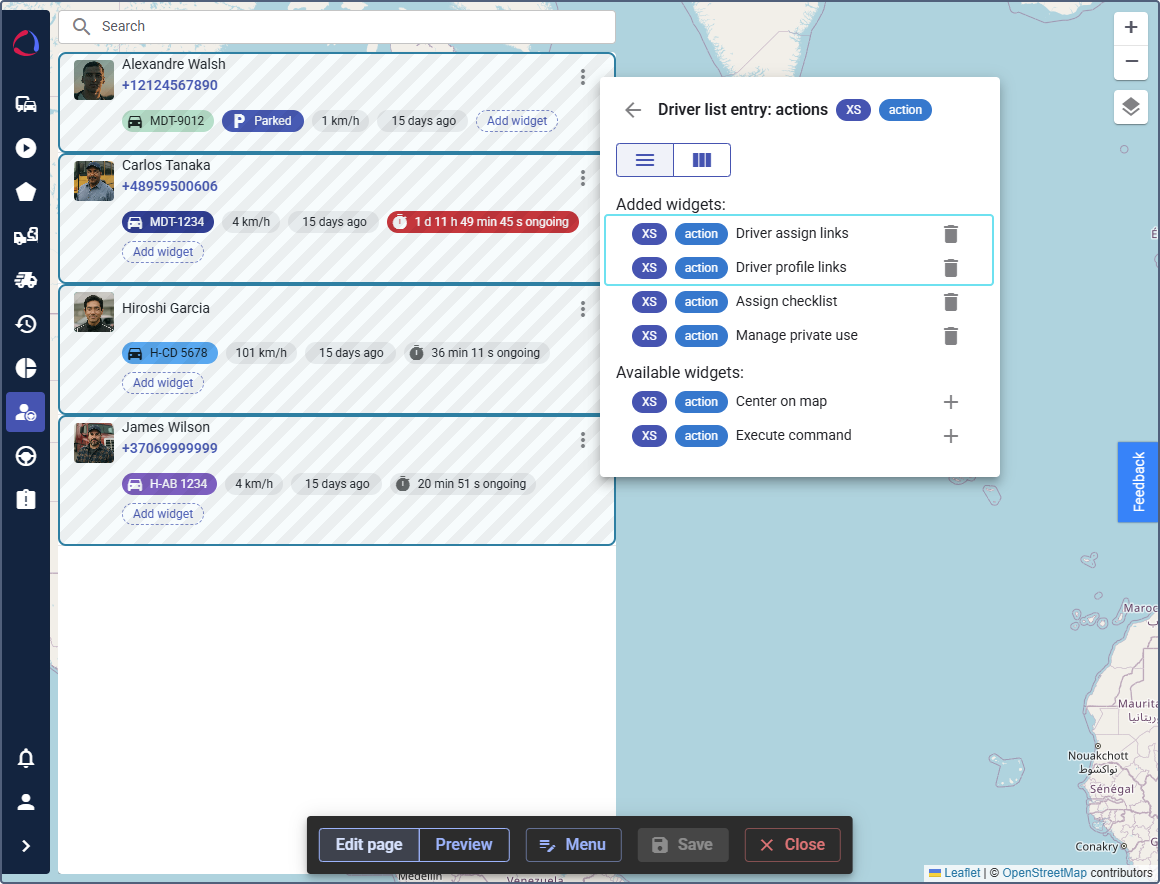
Task: Click Add widget under Carlos Tanaka
Action: pyautogui.click(x=163, y=252)
